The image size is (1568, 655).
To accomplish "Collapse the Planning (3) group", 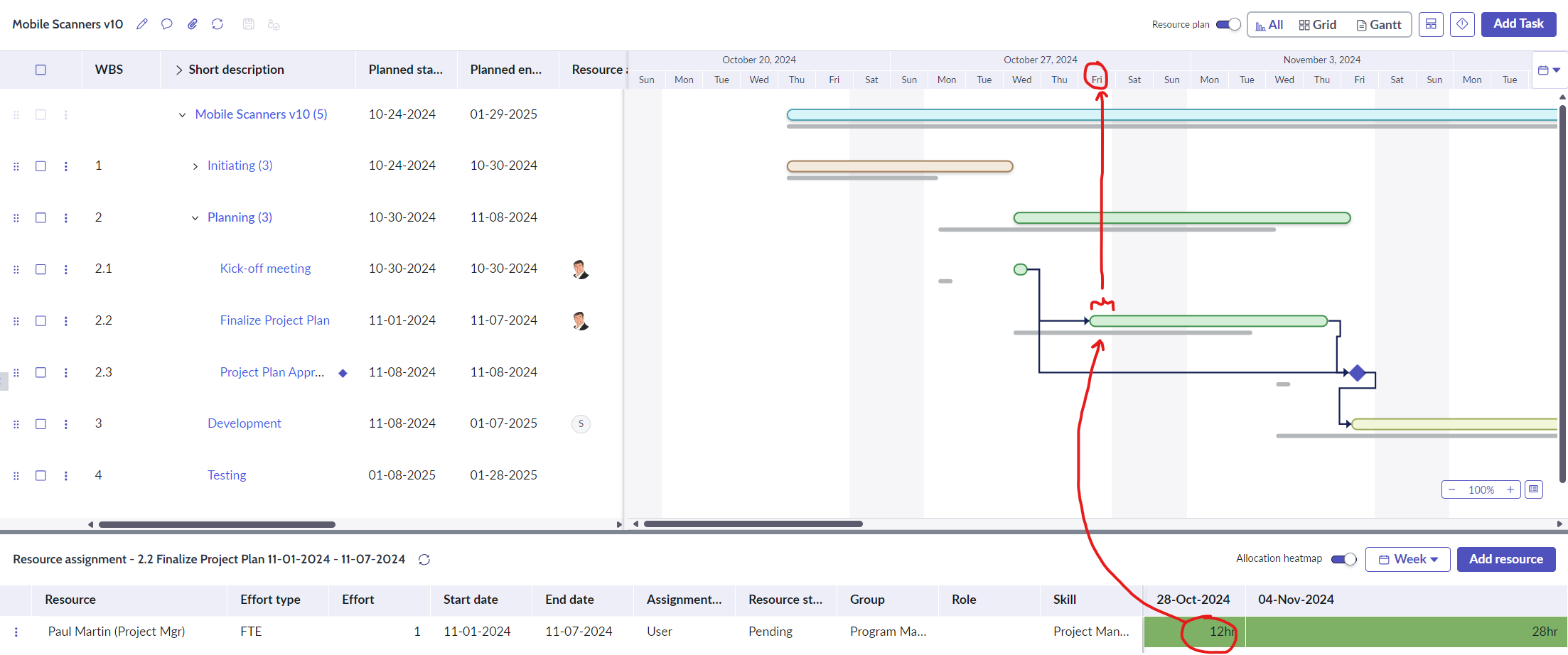I will click(195, 218).
